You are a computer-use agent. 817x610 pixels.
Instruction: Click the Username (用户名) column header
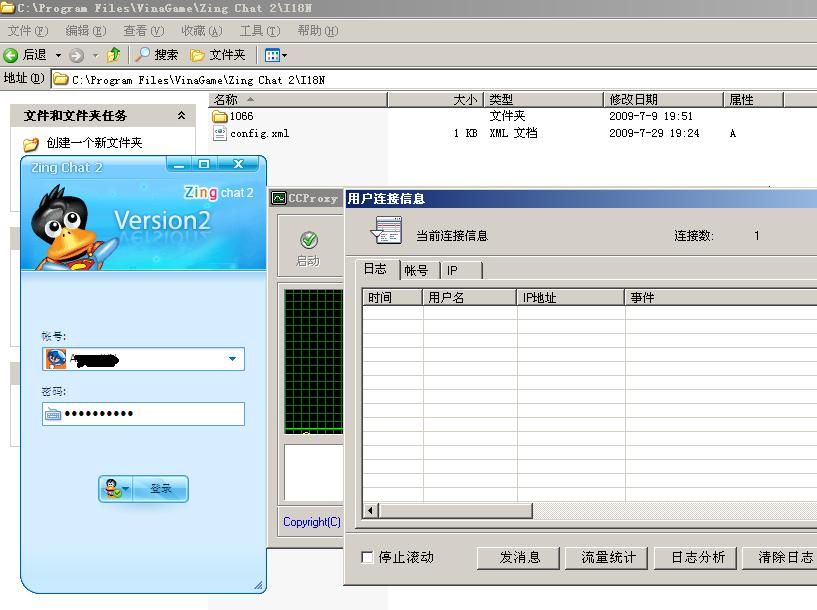[469, 297]
